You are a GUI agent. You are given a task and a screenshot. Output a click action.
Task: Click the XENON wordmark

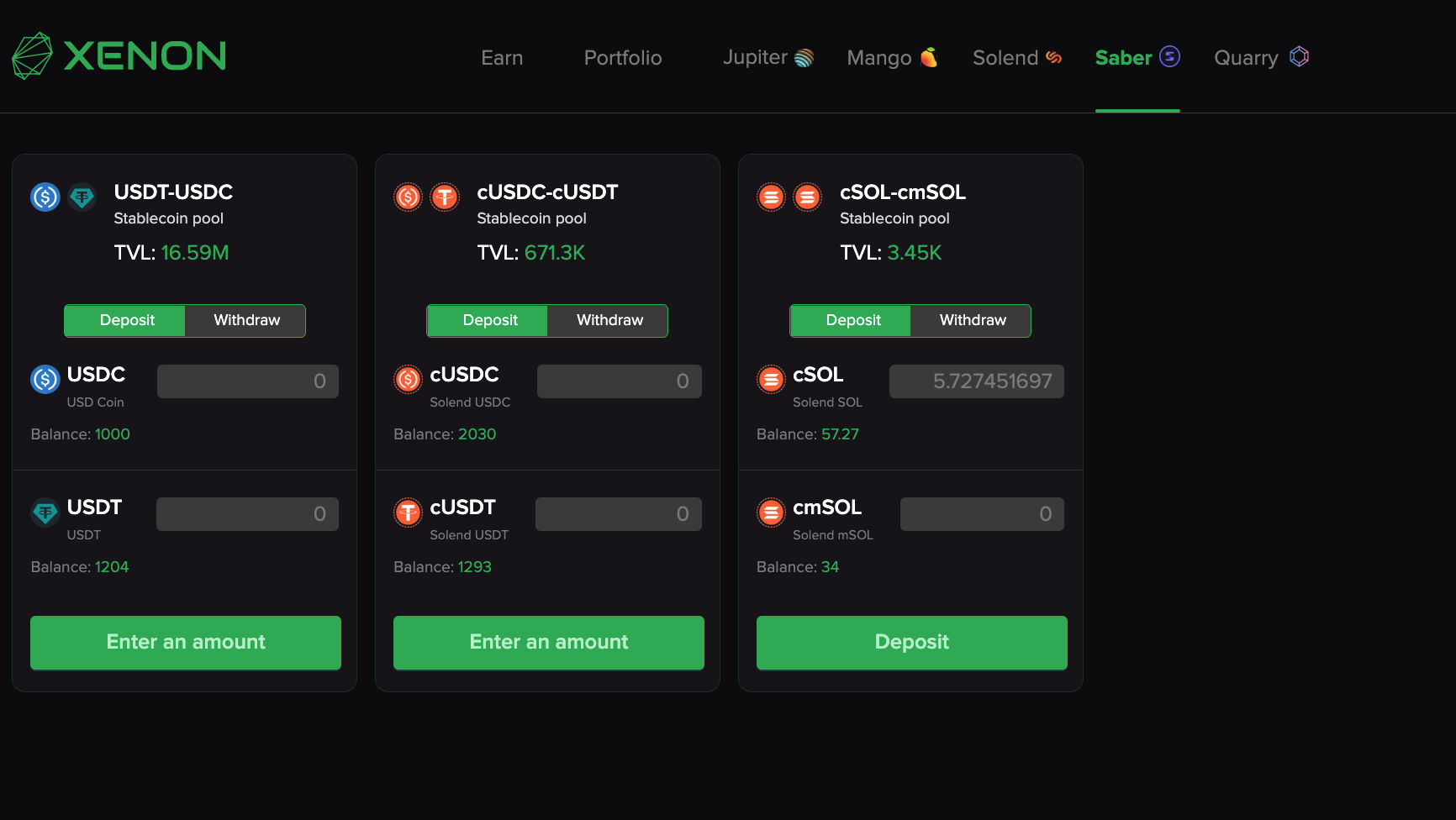pos(145,56)
